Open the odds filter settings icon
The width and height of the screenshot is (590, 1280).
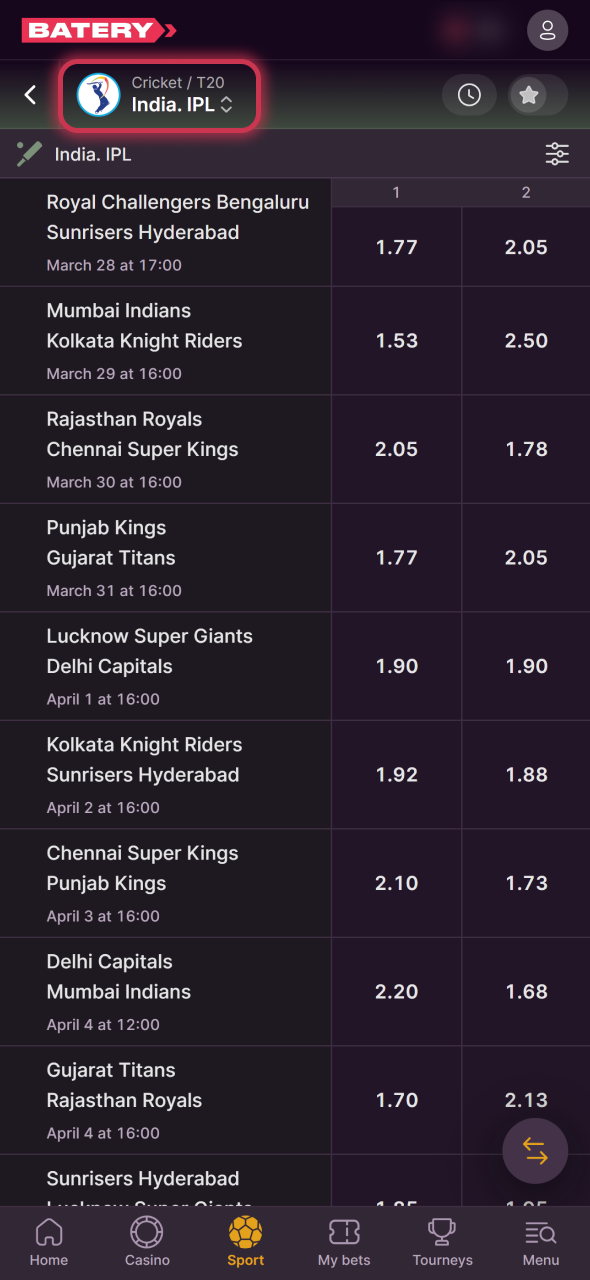coord(557,154)
